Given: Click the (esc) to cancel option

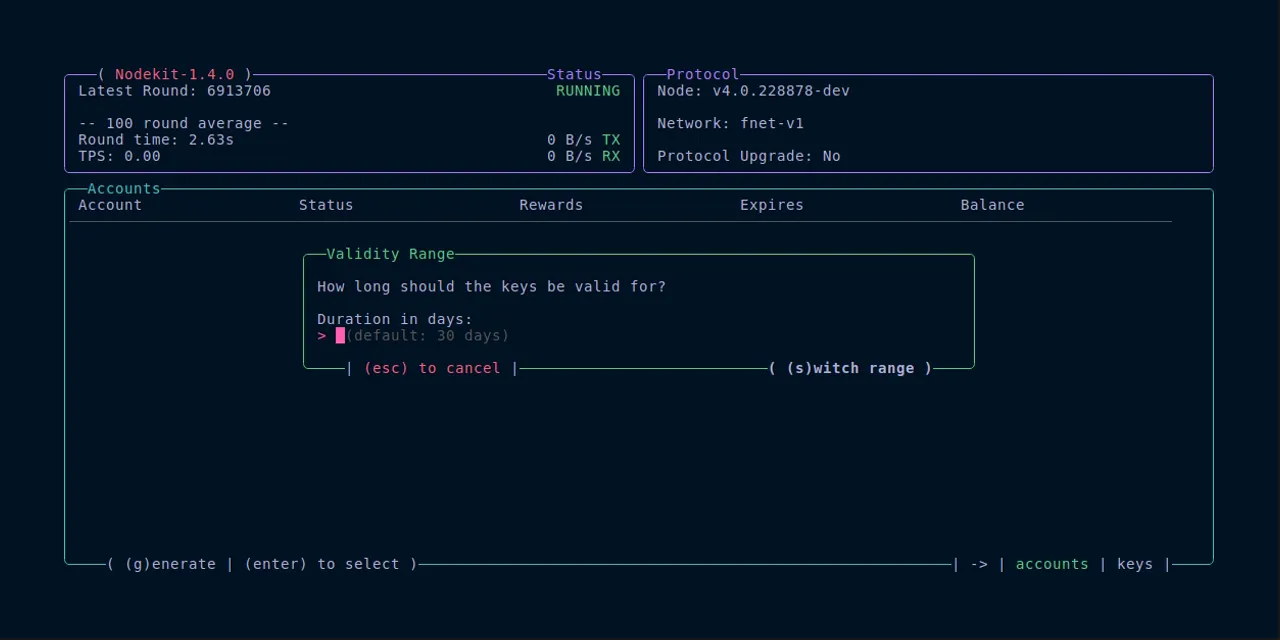Looking at the screenshot, I should [x=432, y=369].
